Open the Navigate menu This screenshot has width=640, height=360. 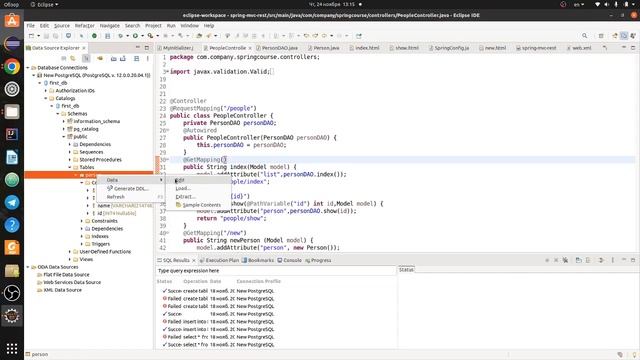[110, 25]
